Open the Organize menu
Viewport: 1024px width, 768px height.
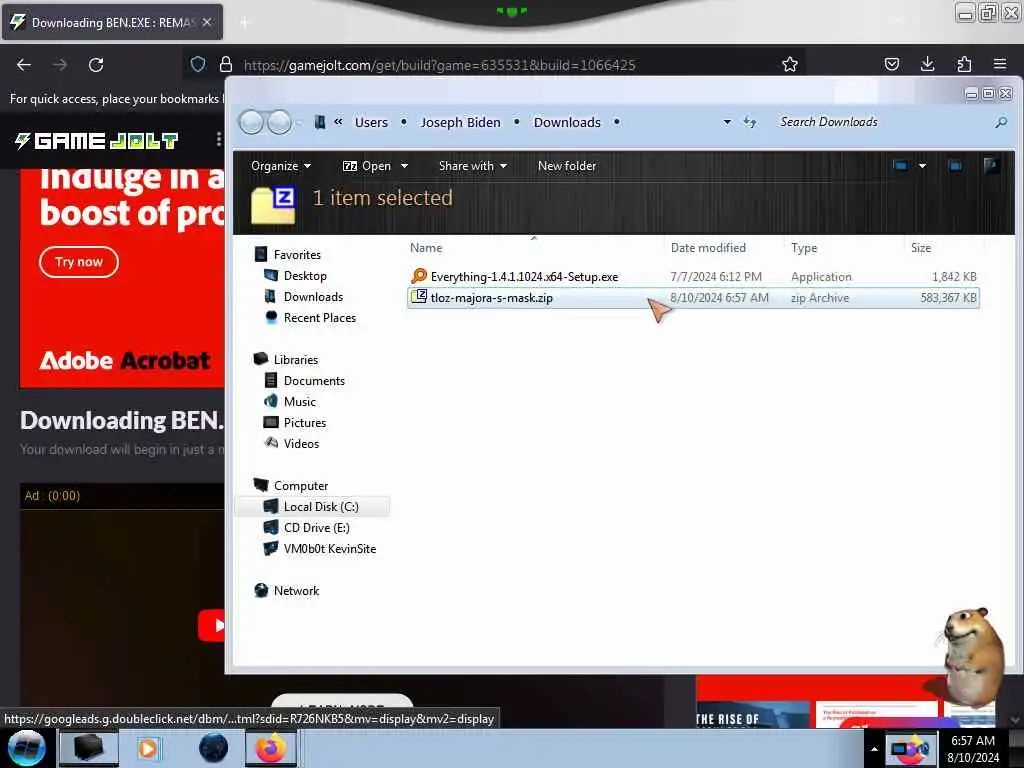click(x=281, y=166)
